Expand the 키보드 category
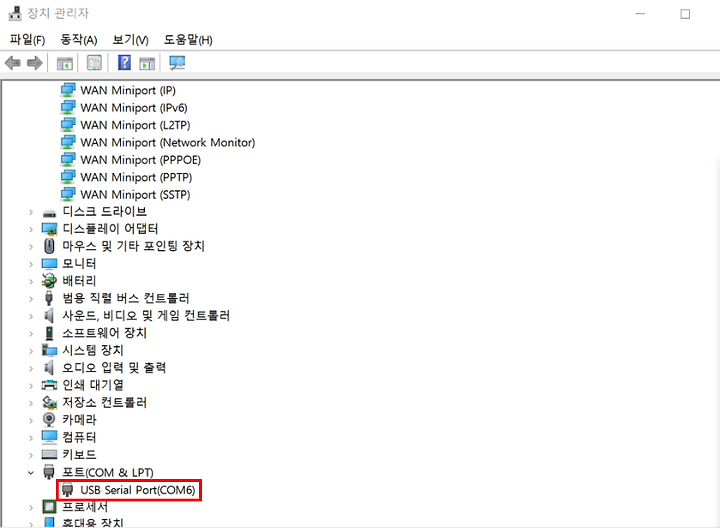This screenshot has width=720, height=528. point(31,455)
